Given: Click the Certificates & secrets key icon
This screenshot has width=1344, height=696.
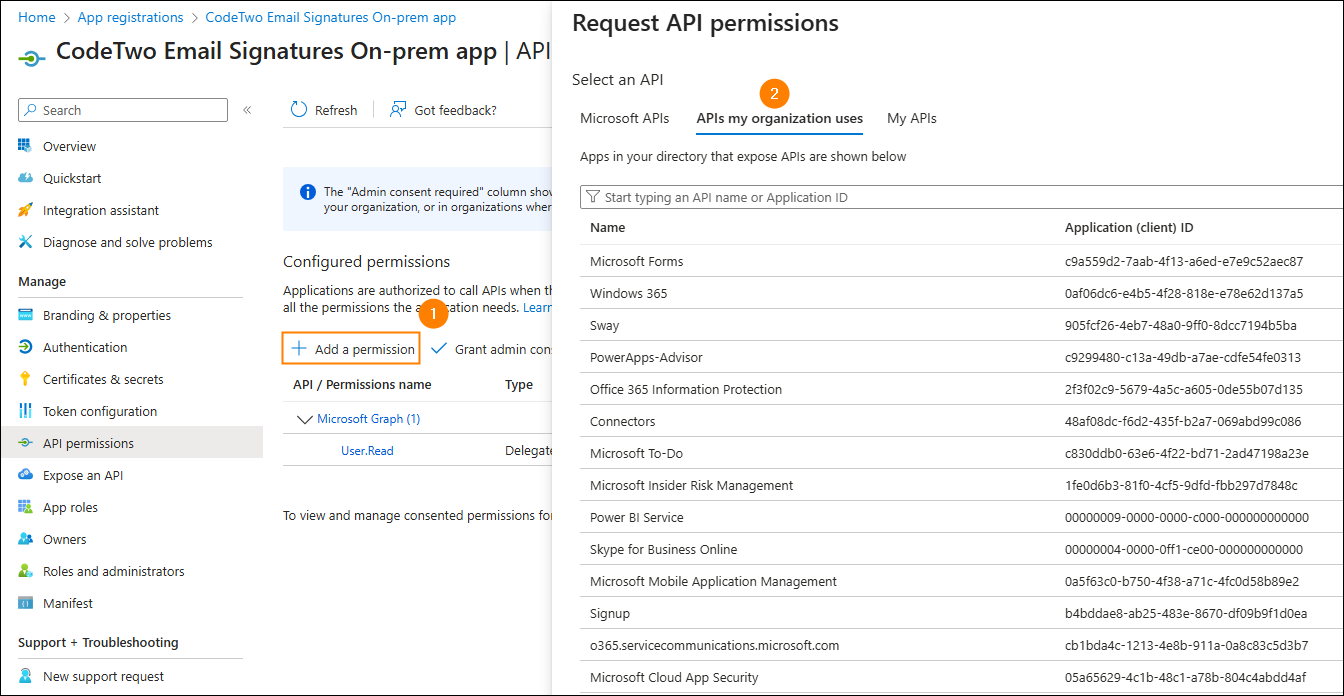Looking at the screenshot, I should point(25,379).
